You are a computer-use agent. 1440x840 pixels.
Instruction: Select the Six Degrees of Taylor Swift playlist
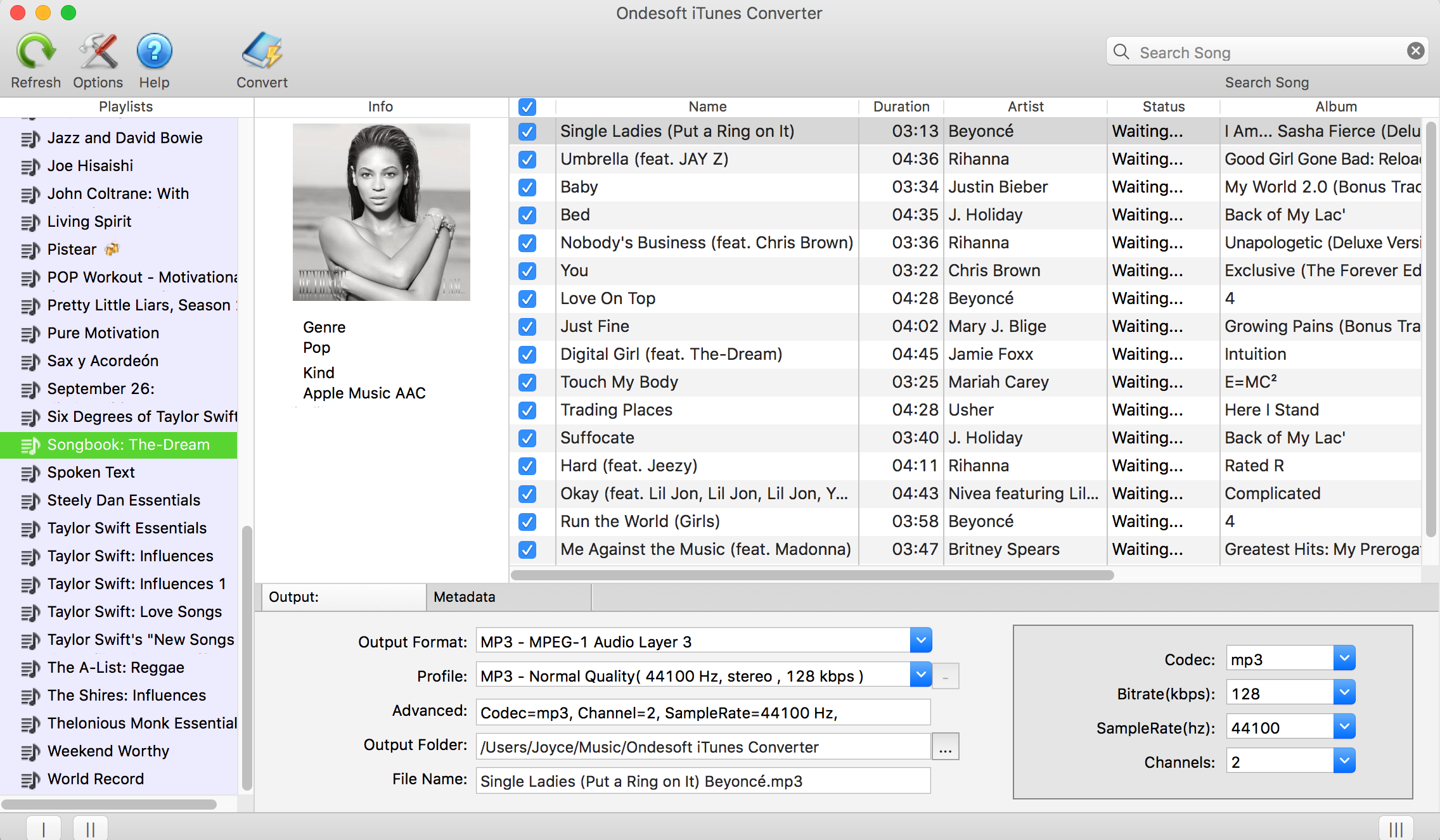pos(143,416)
